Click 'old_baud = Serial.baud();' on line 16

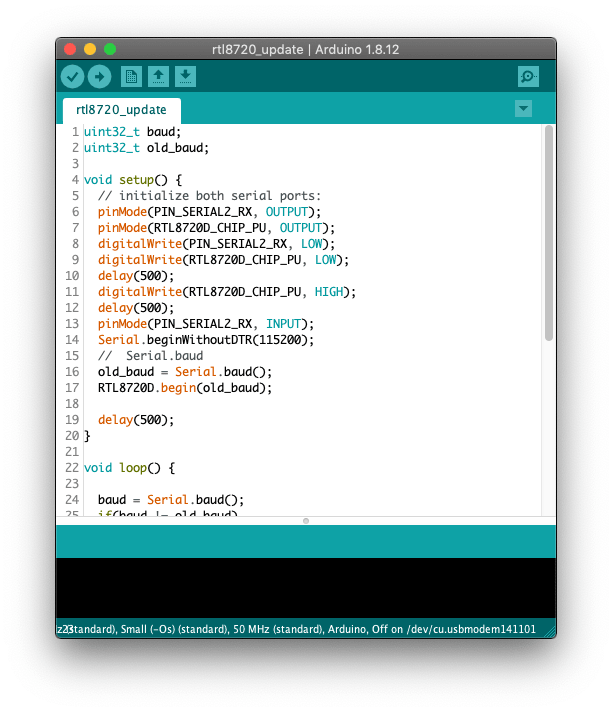(185, 372)
